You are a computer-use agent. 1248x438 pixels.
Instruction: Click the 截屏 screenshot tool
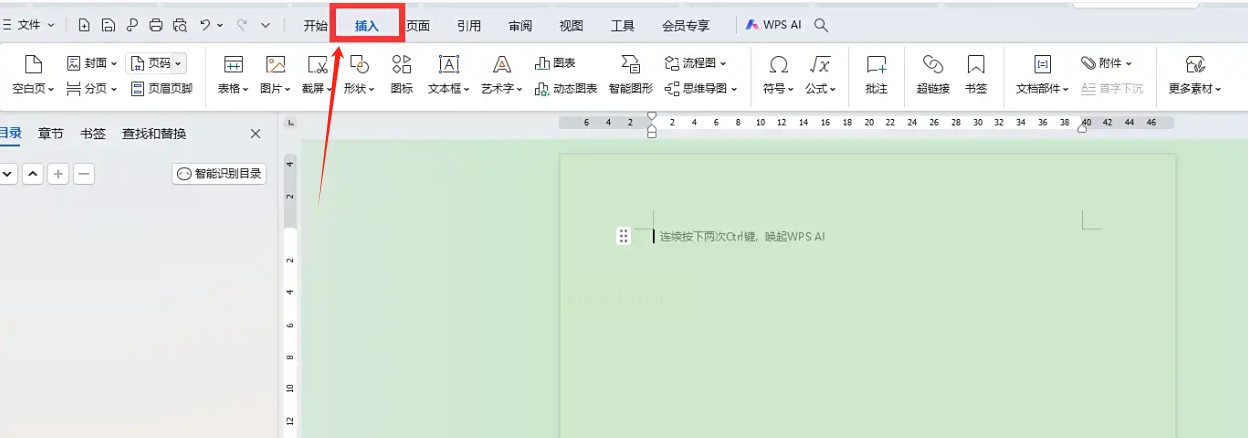point(317,76)
